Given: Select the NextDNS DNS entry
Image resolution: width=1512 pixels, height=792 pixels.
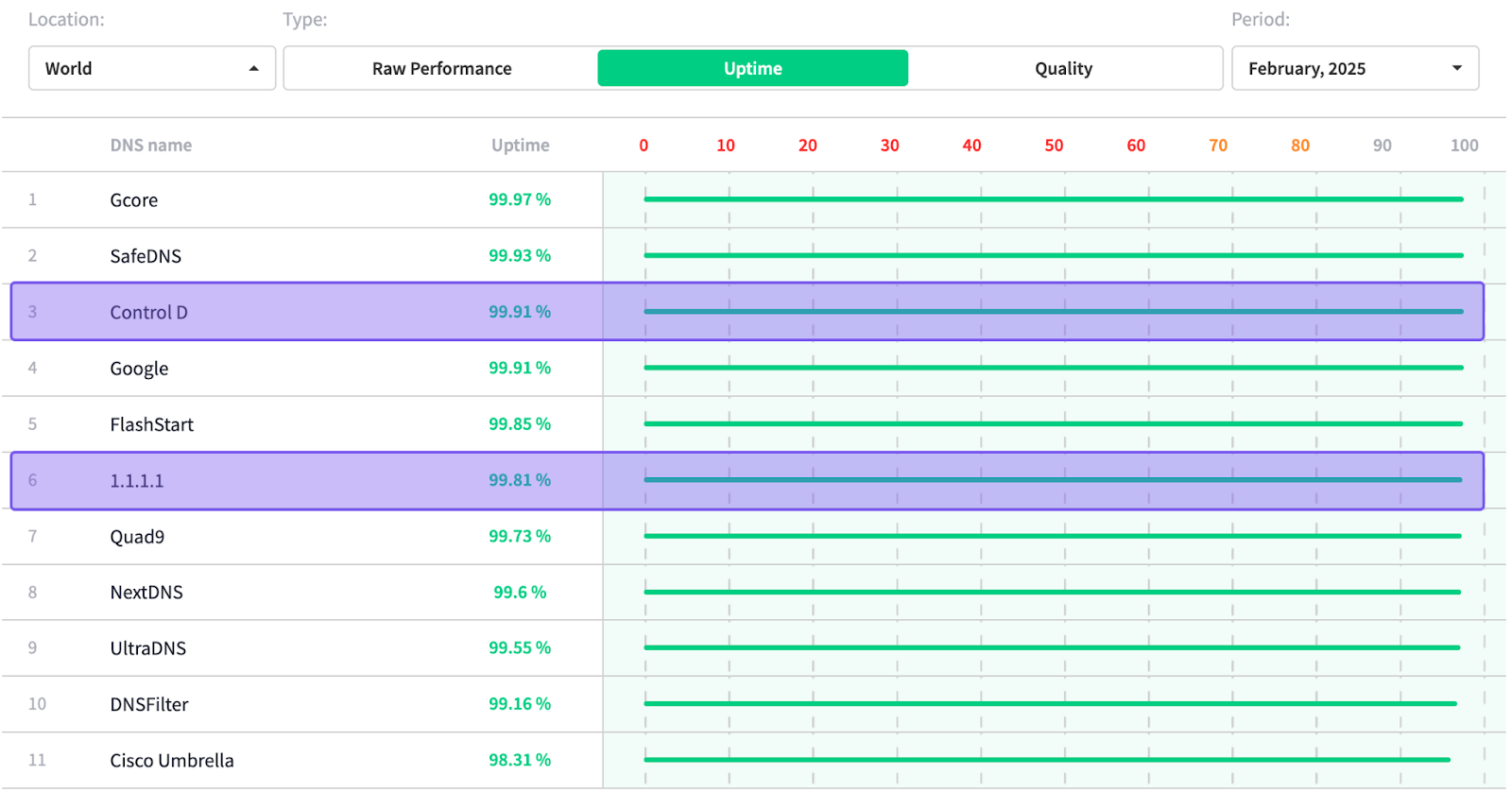Looking at the screenshot, I should [146, 593].
